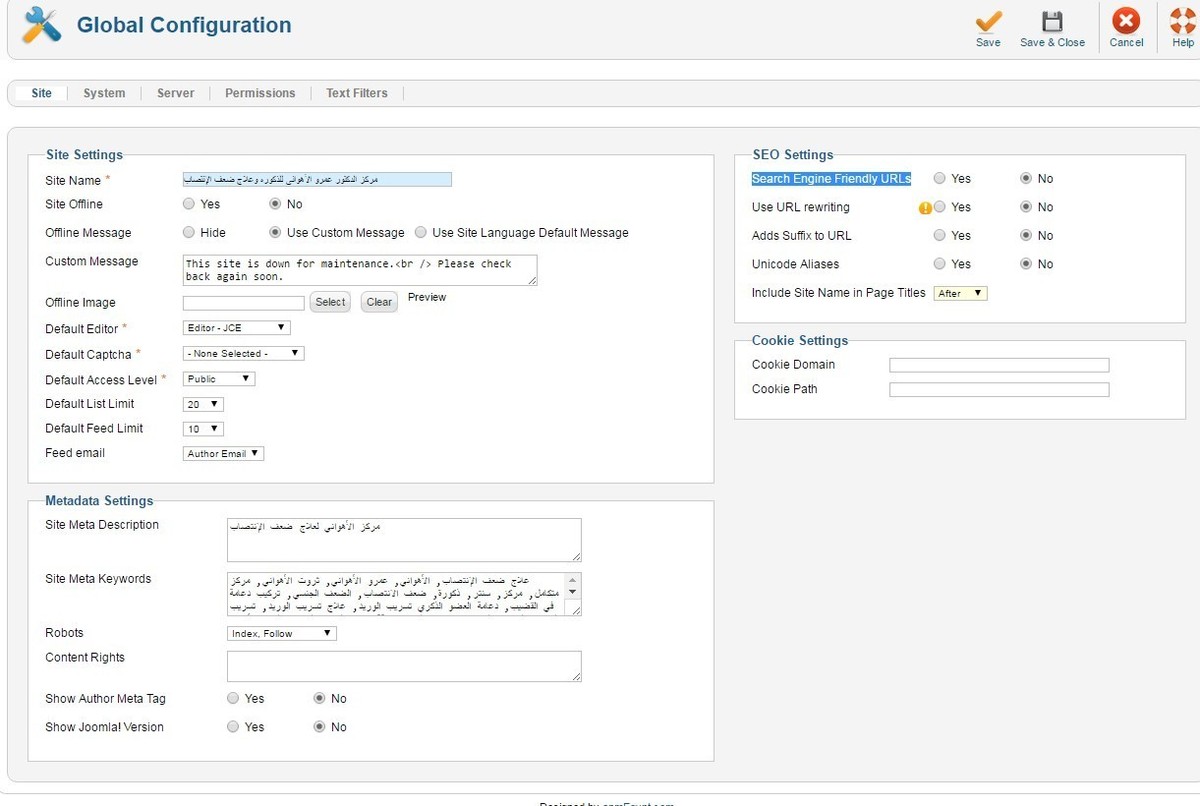Screen dimensions: 1200x806
Task: Set Site Offline to Yes
Action: coord(189,204)
